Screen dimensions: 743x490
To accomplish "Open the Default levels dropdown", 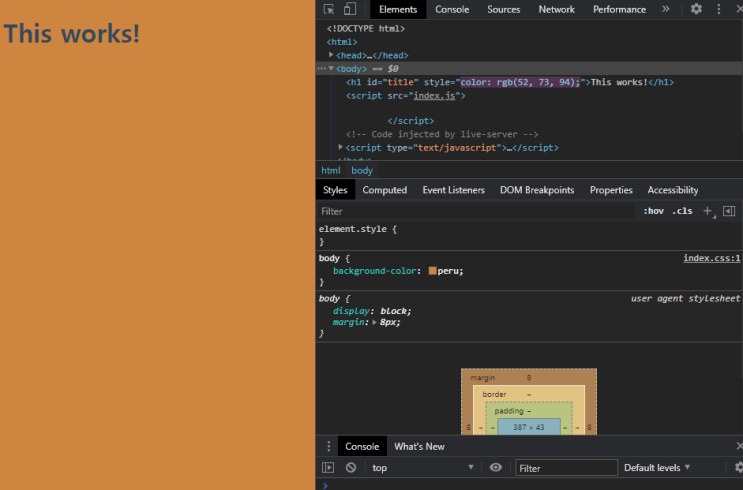I will [x=657, y=468].
